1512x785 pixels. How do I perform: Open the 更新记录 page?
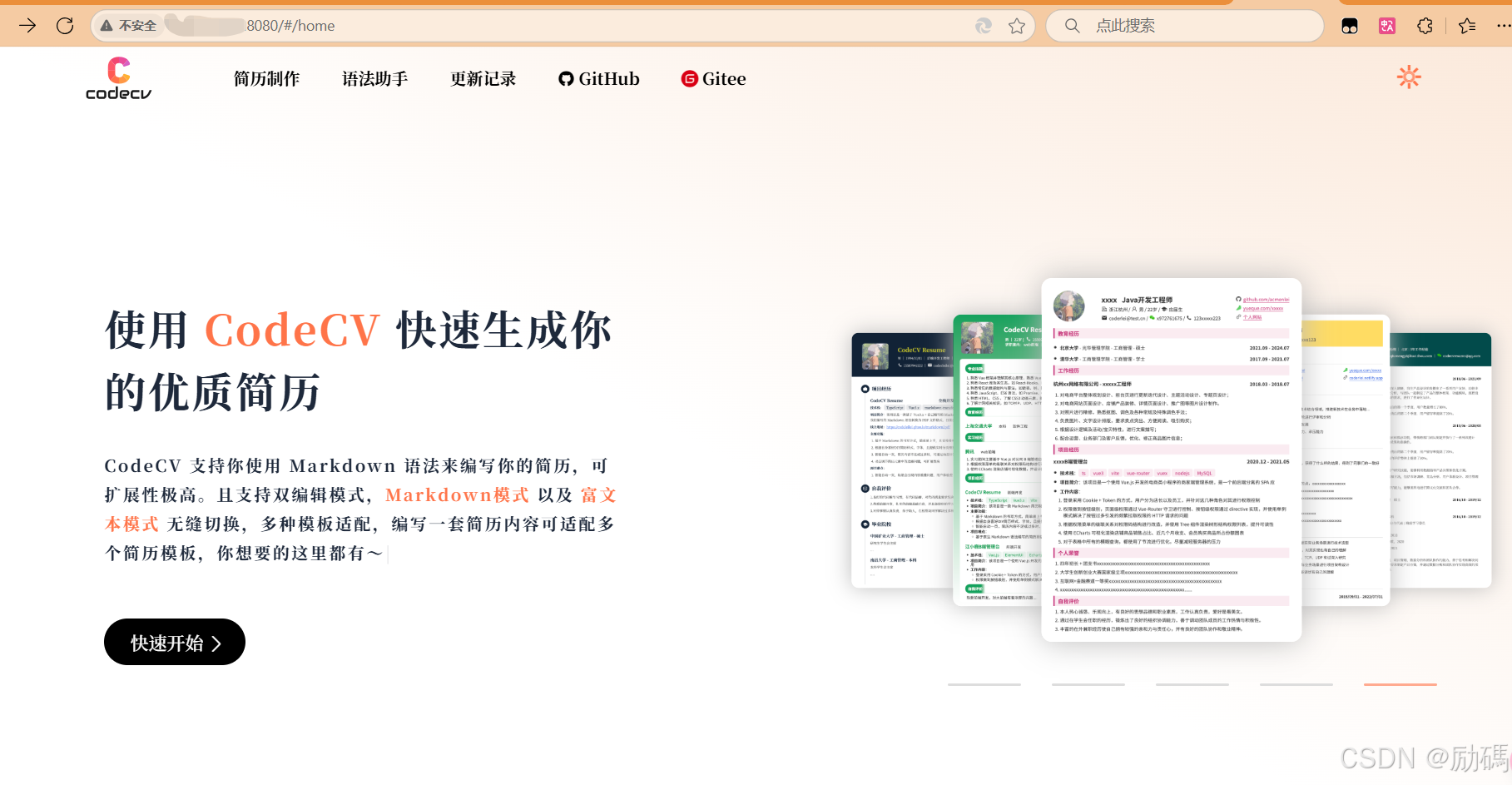pos(483,79)
